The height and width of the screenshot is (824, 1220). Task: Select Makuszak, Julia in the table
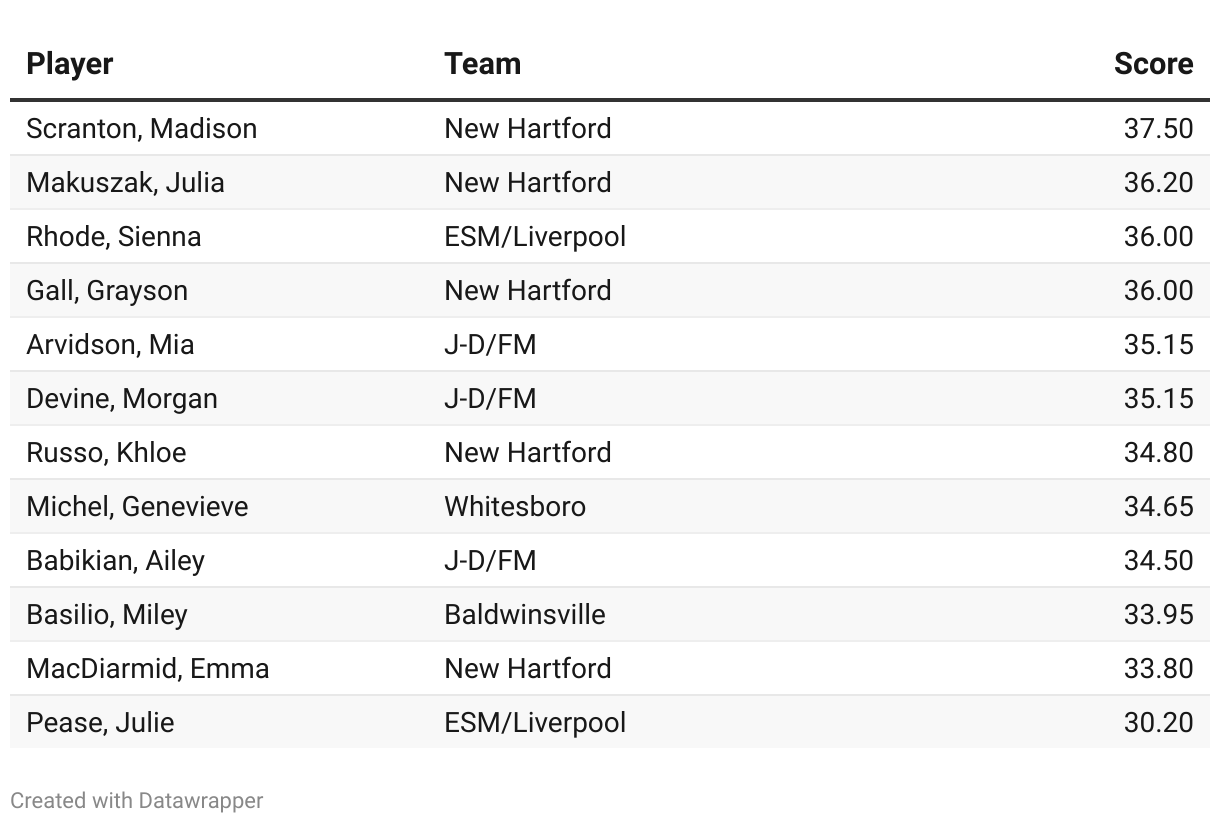click(x=126, y=183)
